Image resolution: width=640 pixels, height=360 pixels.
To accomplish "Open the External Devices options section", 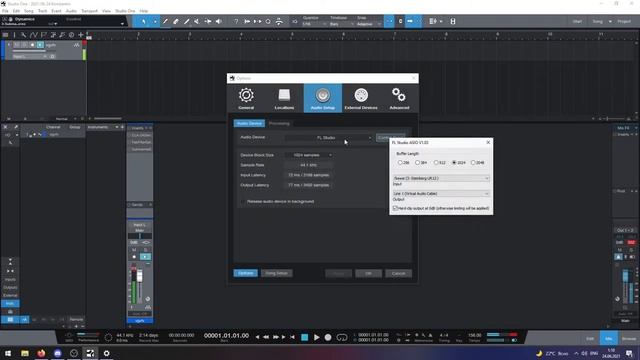I will (361, 98).
